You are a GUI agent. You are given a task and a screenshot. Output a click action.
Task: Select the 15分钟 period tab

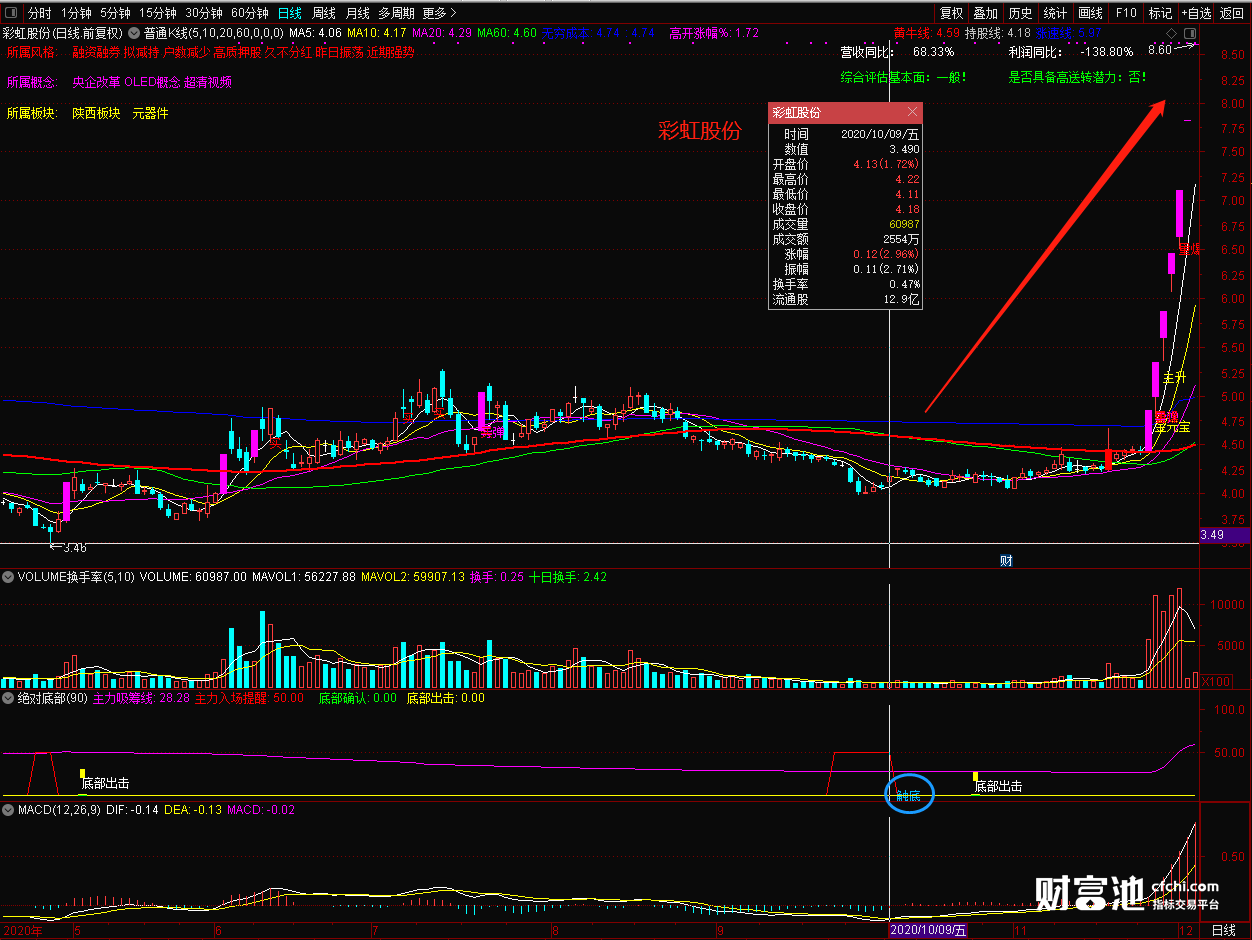coord(158,13)
